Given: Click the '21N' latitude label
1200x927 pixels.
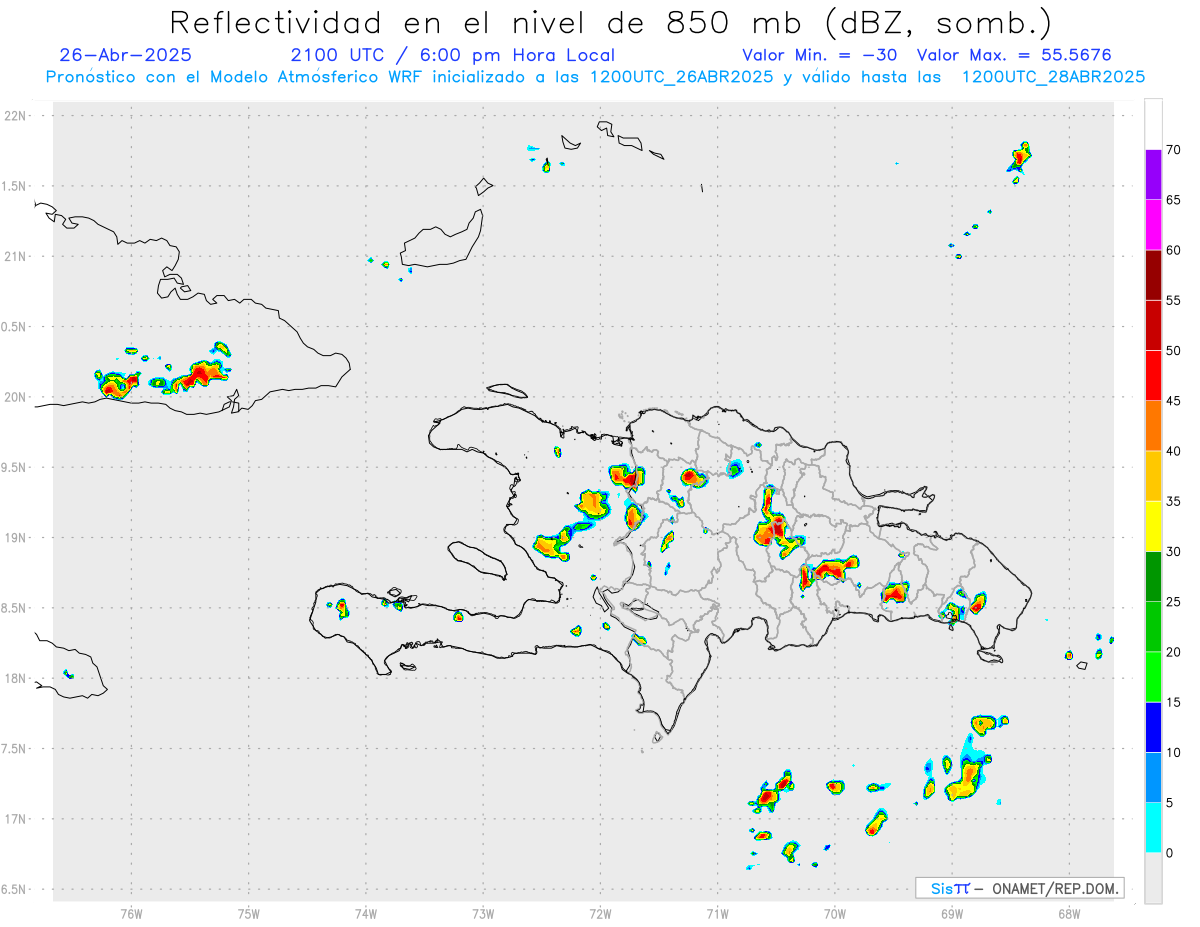Looking at the screenshot, I should [17, 256].
